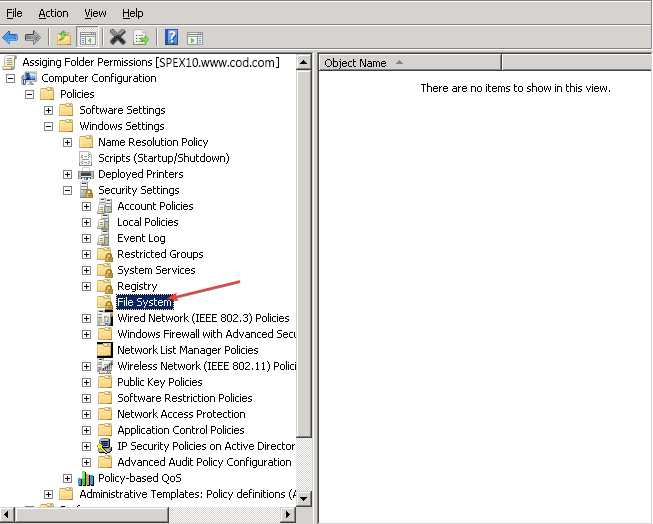Image resolution: width=653 pixels, height=524 pixels.
Task: Expand Software Restriction Policies node
Action: pyautogui.click(x=86, y=398)
